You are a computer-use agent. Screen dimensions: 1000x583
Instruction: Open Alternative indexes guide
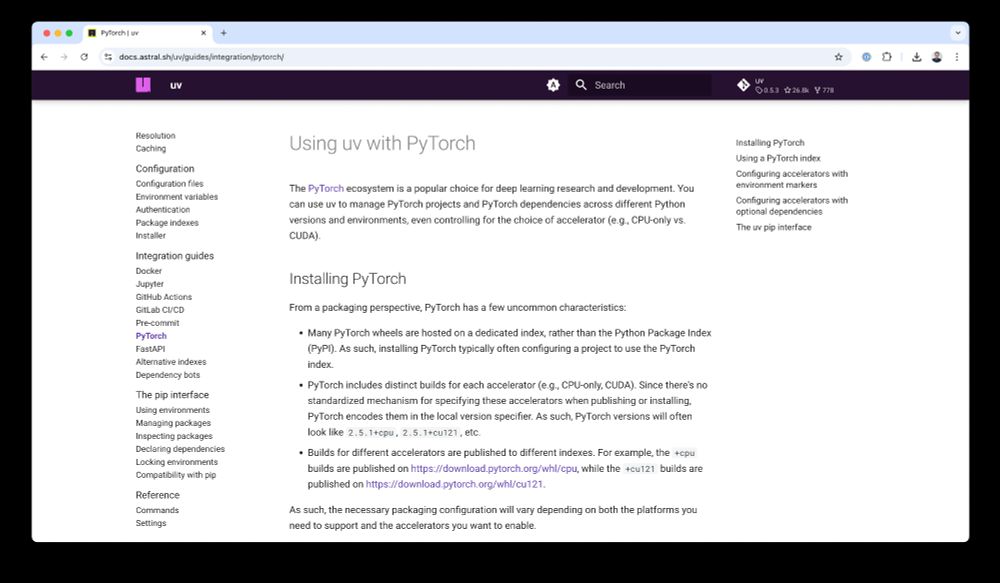pos(171,362)
